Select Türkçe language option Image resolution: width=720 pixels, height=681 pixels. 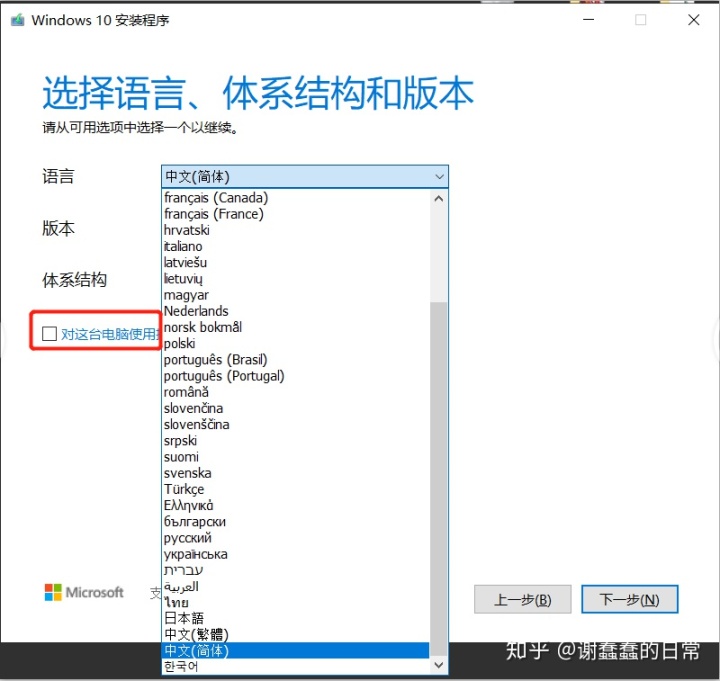(296, 489)
